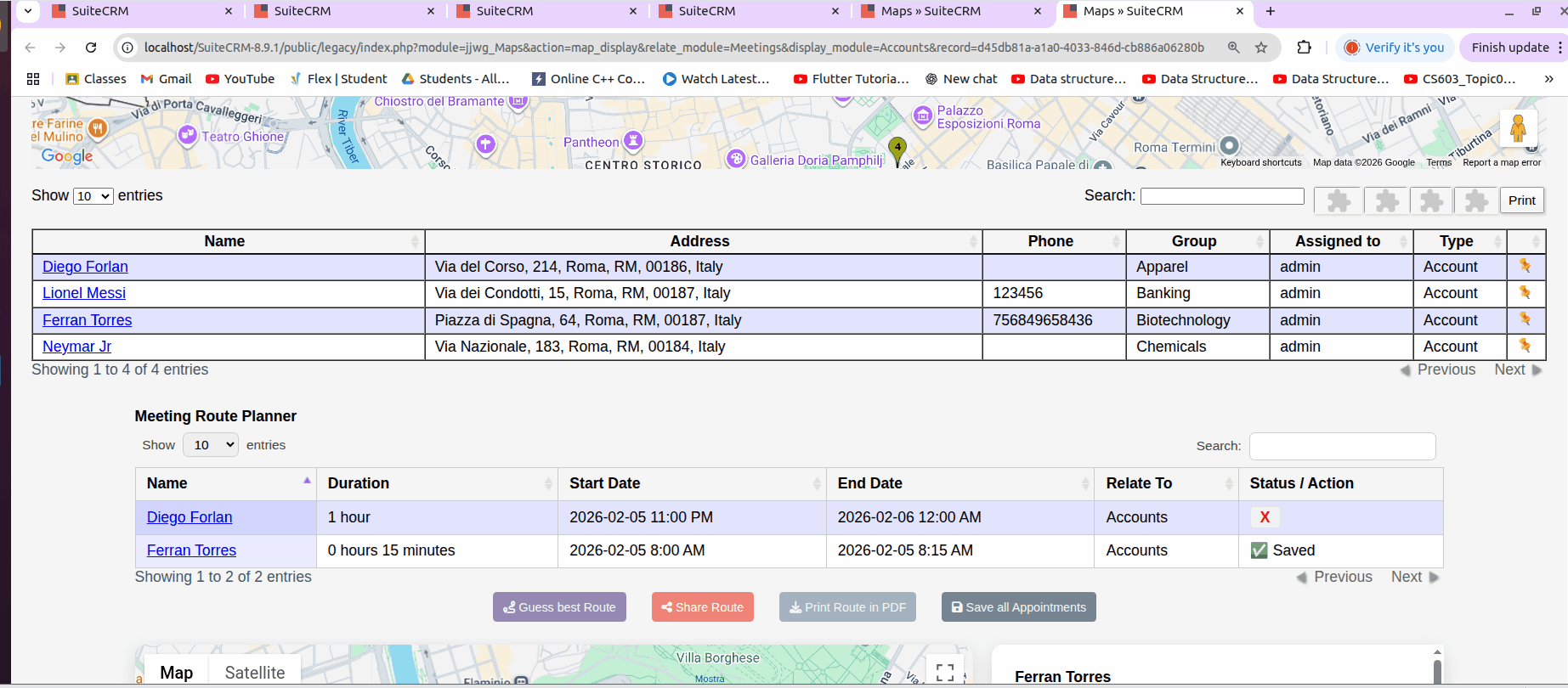This screenshot has height=688, width=1568.
Task: Click green check Saved icon for Ferran Torres
Action: [x=1259, y=550]
